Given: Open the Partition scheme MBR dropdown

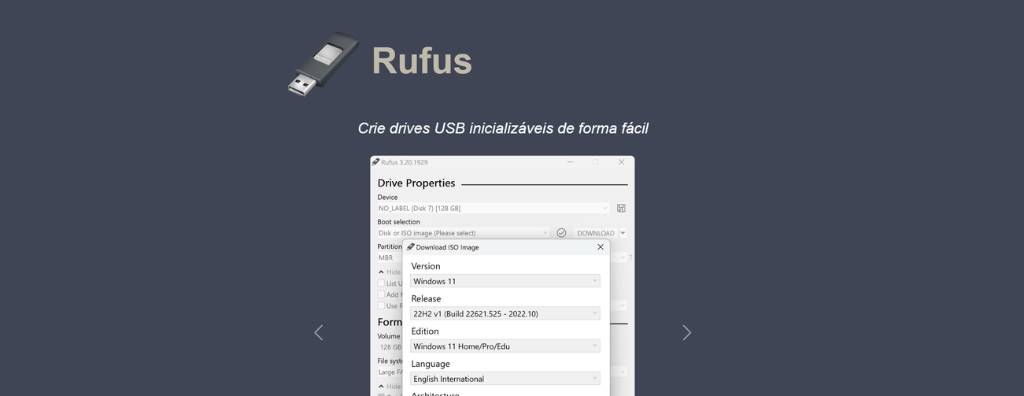Looking at the screenshot, I should [x=390, y=257].
